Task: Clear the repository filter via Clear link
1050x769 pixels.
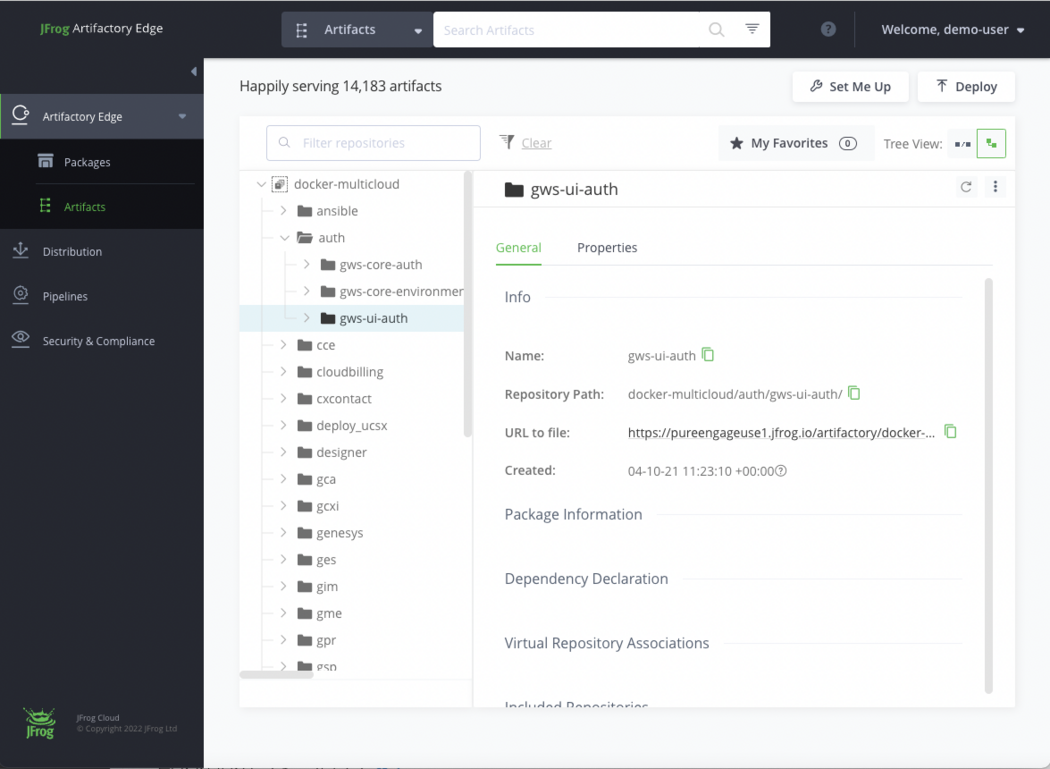Action: (x=536, y=143)
